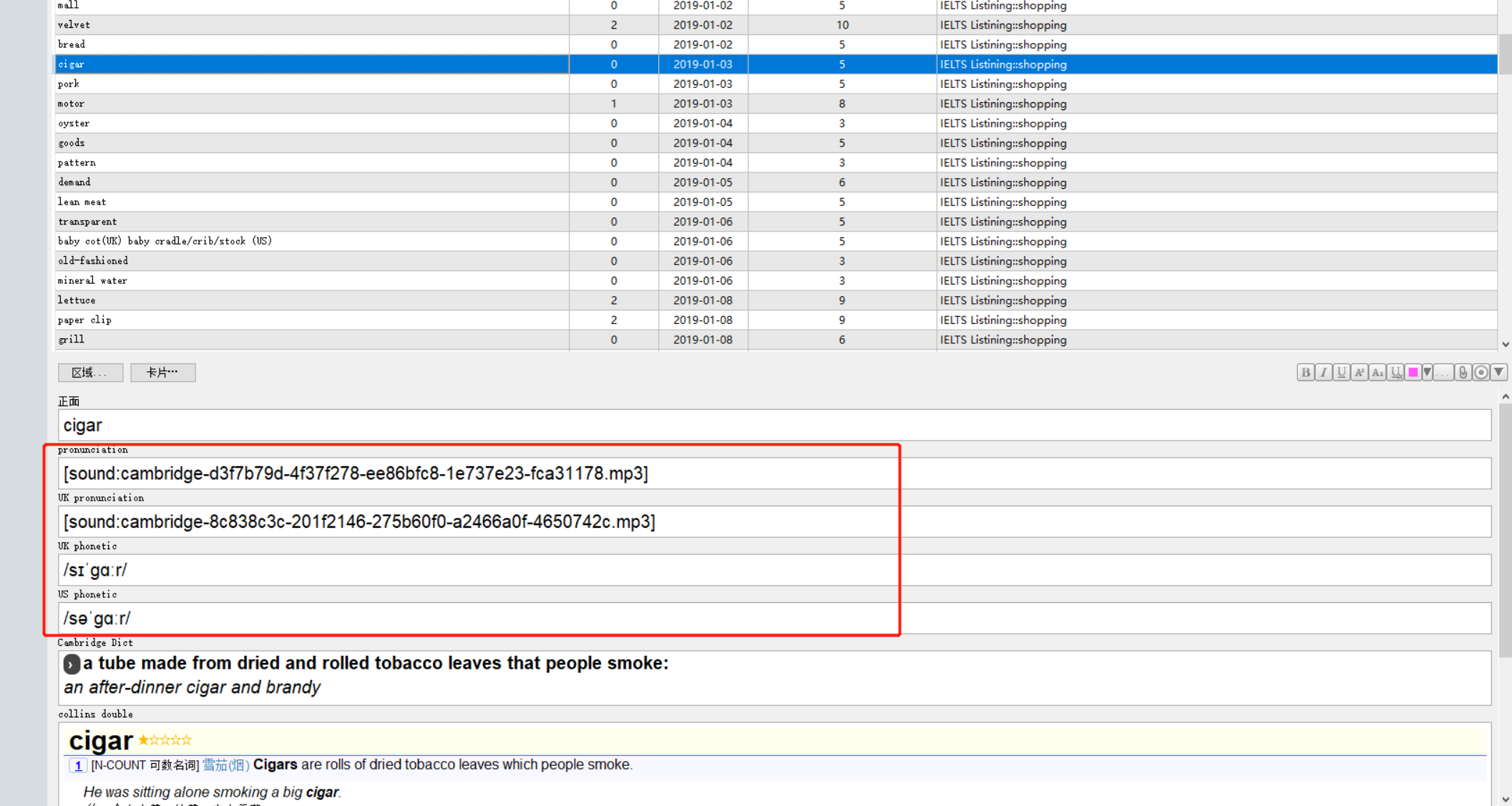The width and height of the screenshot is (1512, 806).
Task: Click the 区域 fields button
Action: (90, 373)
